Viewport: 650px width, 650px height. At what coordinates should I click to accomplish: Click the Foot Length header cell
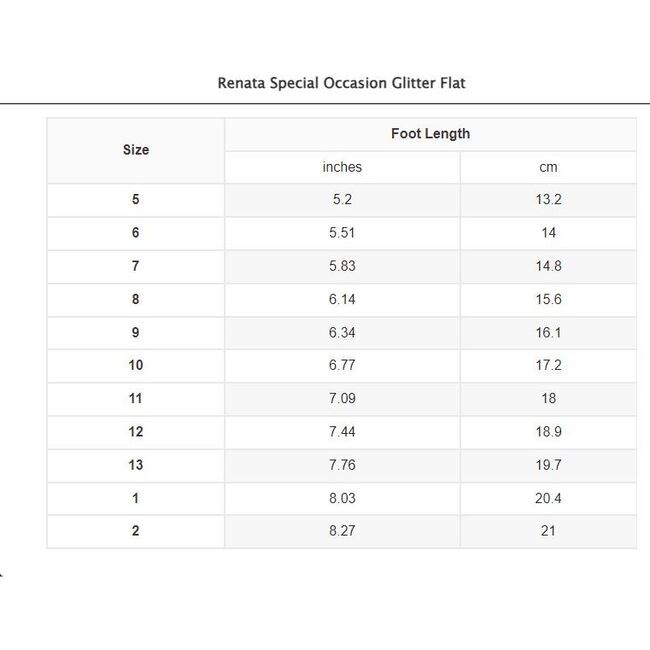[x=430, y=134]
